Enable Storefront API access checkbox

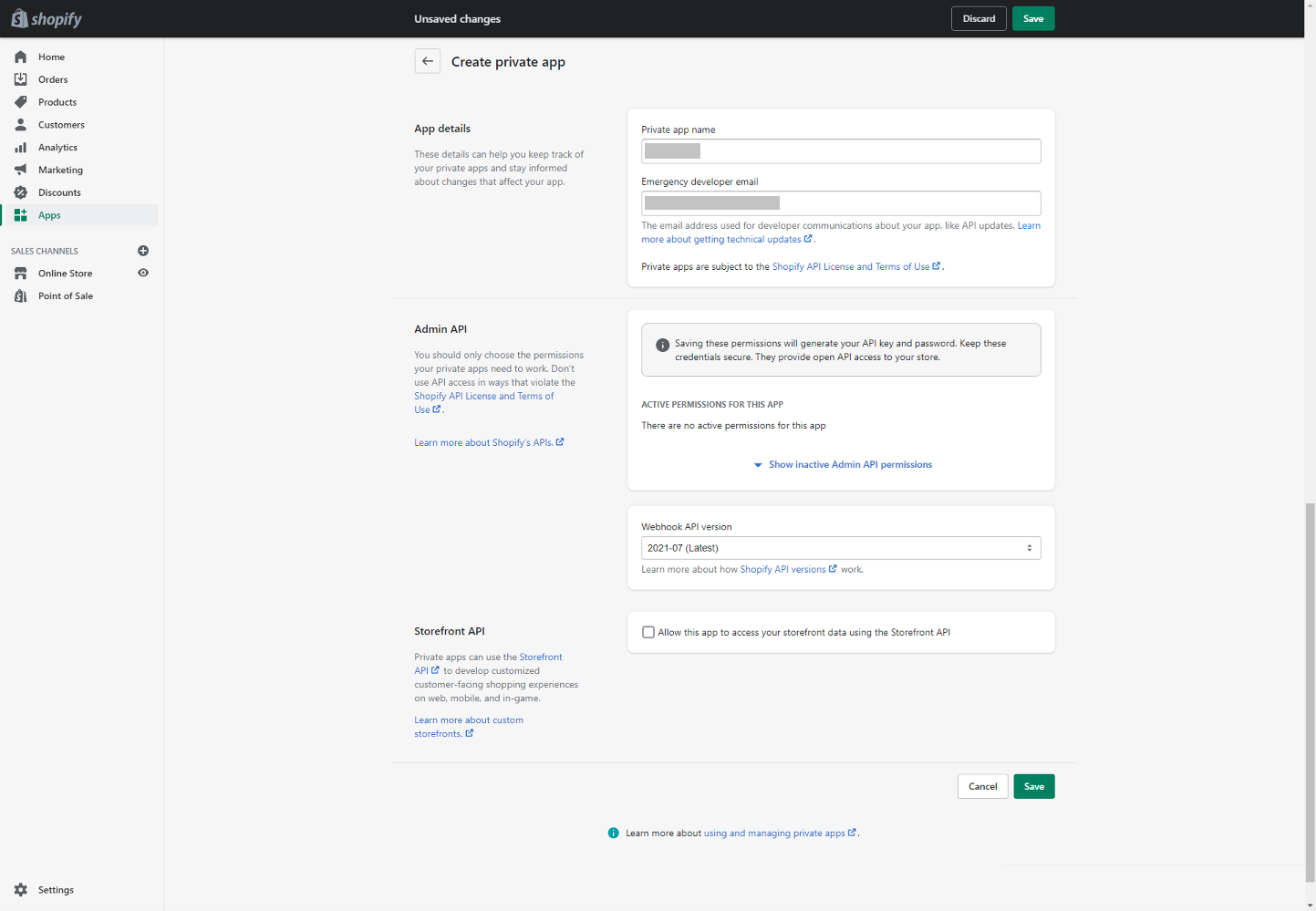648,632
